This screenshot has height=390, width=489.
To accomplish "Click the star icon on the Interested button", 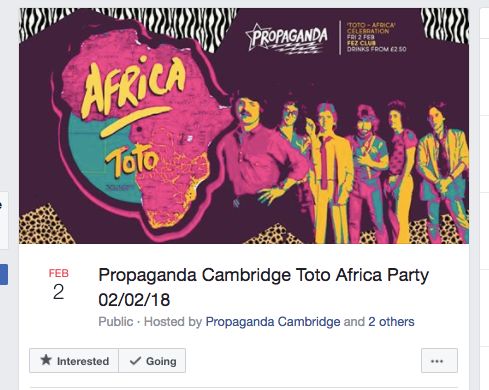I will [46, 360].
